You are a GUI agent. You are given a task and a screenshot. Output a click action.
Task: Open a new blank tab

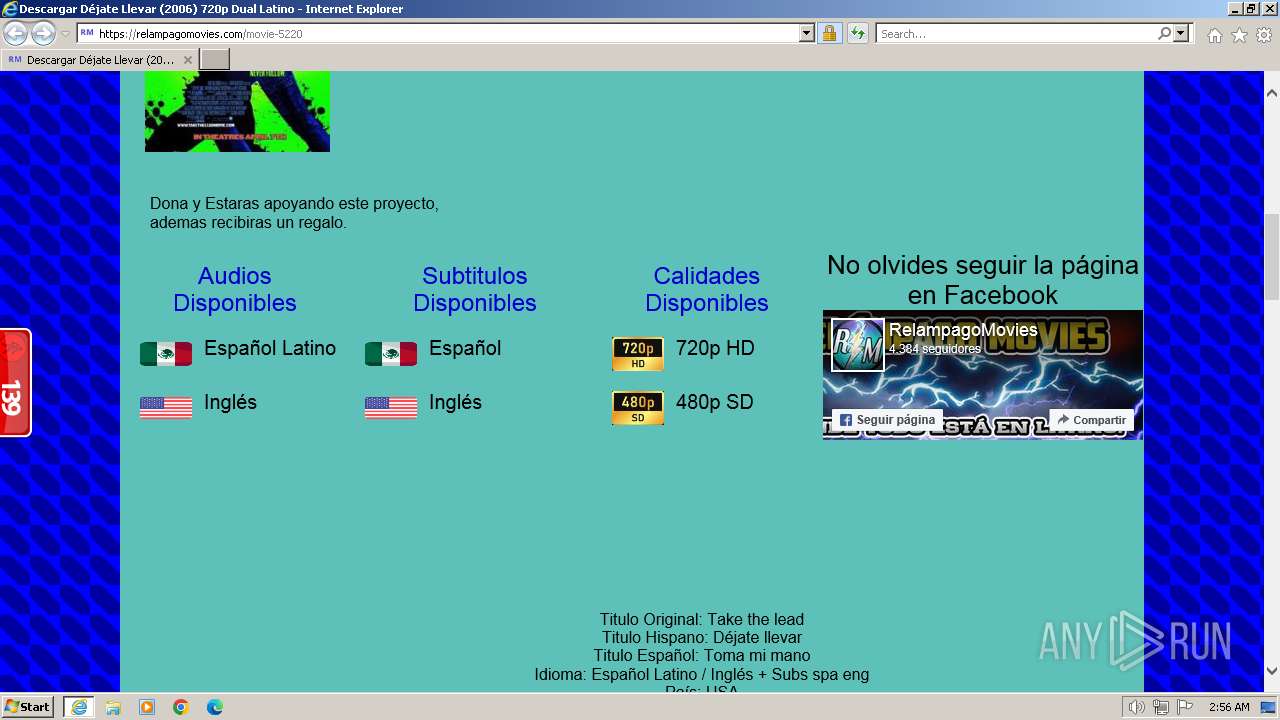[x=215, y=60]
